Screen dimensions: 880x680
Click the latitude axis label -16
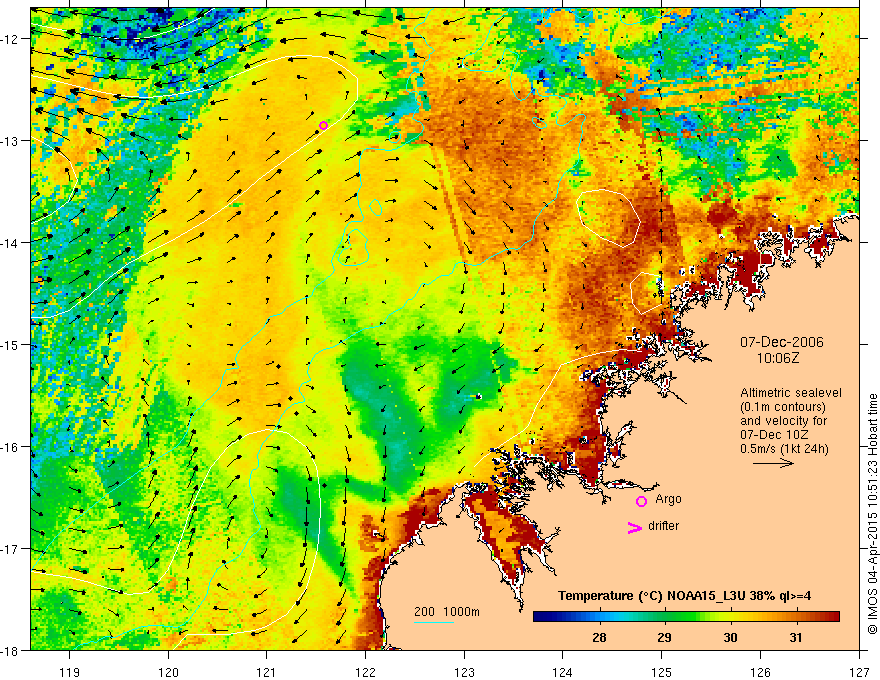coord(10,447)
